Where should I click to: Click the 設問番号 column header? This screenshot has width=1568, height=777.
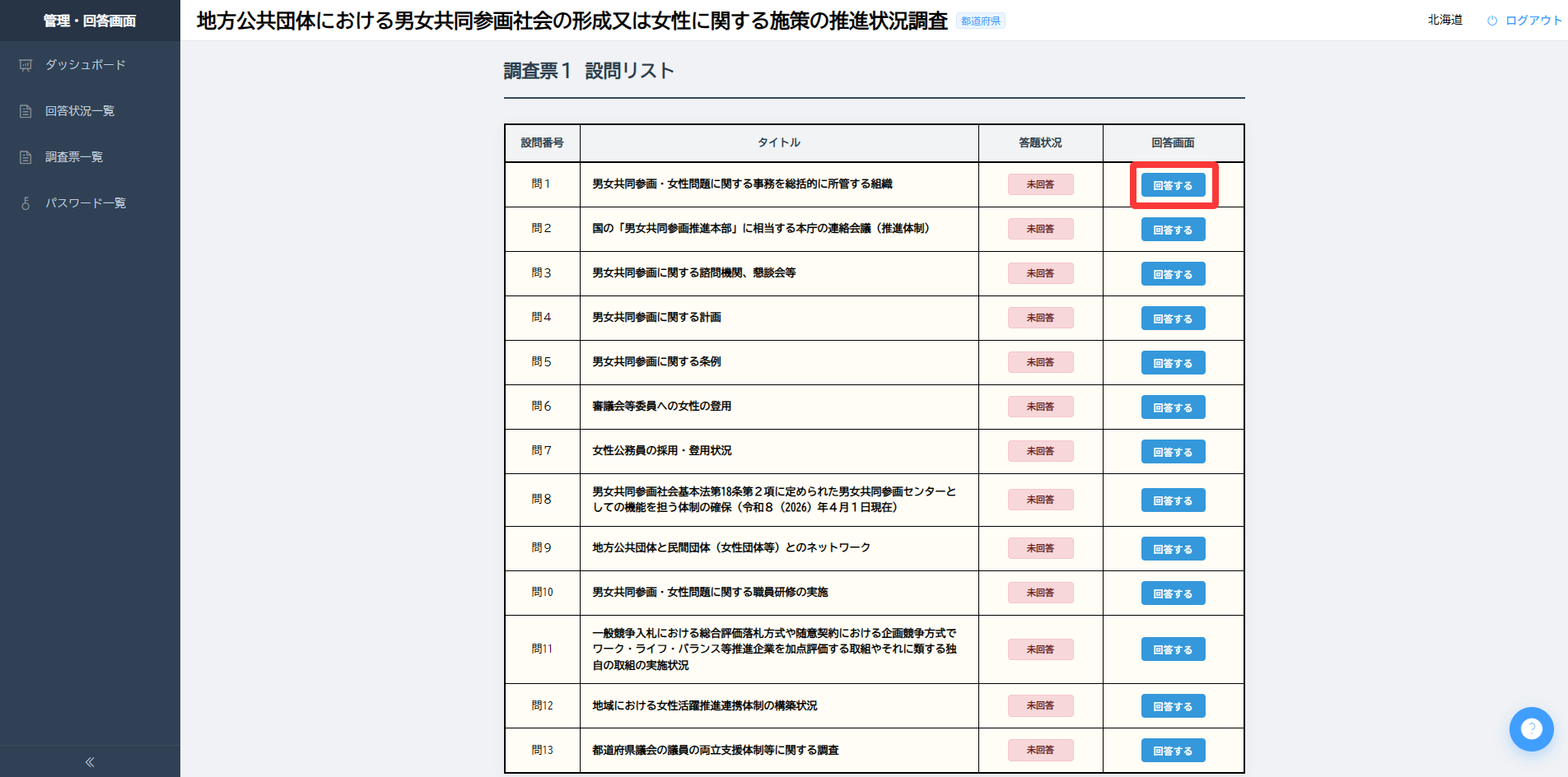542,142
